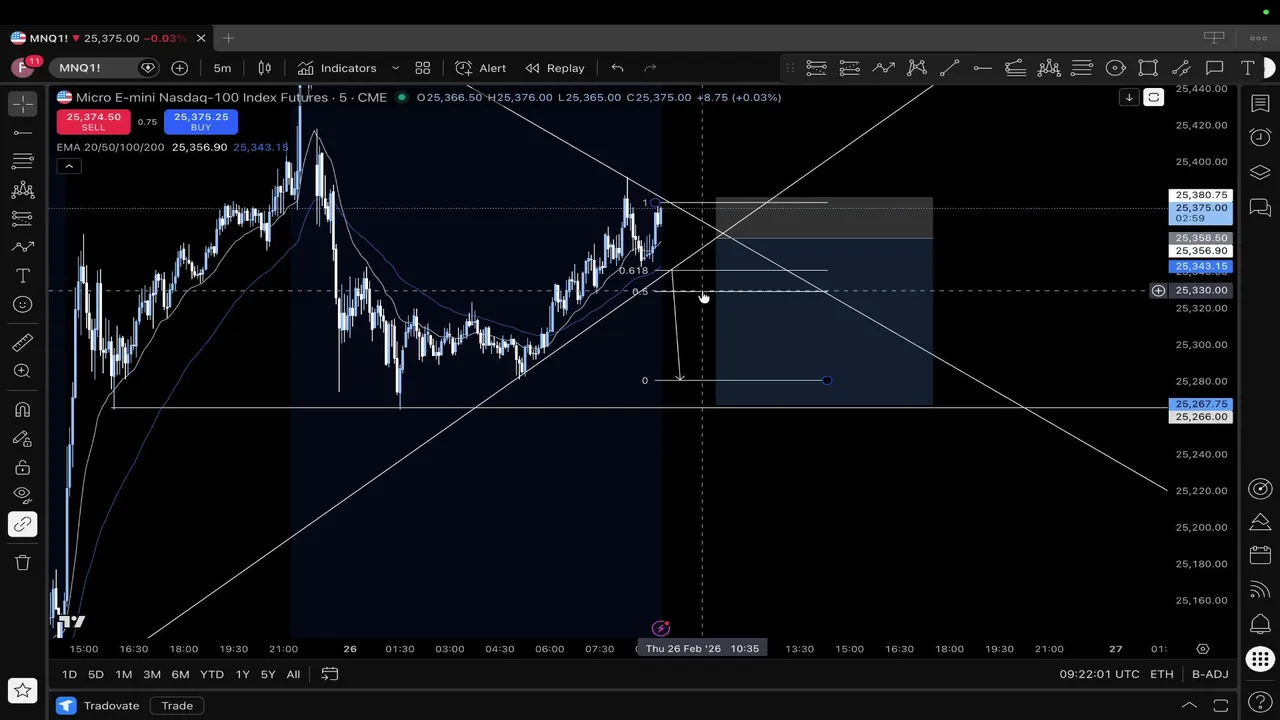
Task: Toggle hide all drawings eye icon
Action: 22,495
